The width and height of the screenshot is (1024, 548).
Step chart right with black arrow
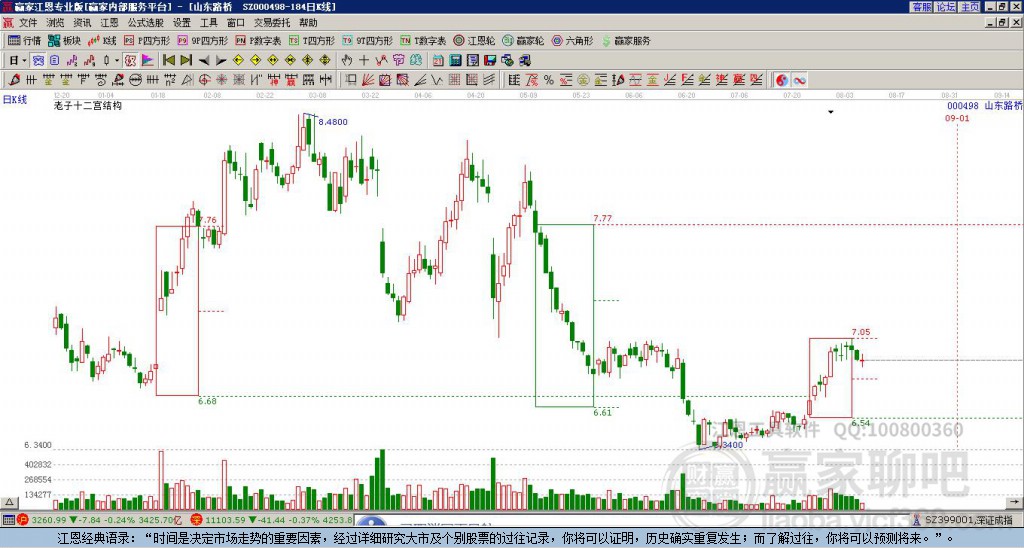(x=221, y=61)
